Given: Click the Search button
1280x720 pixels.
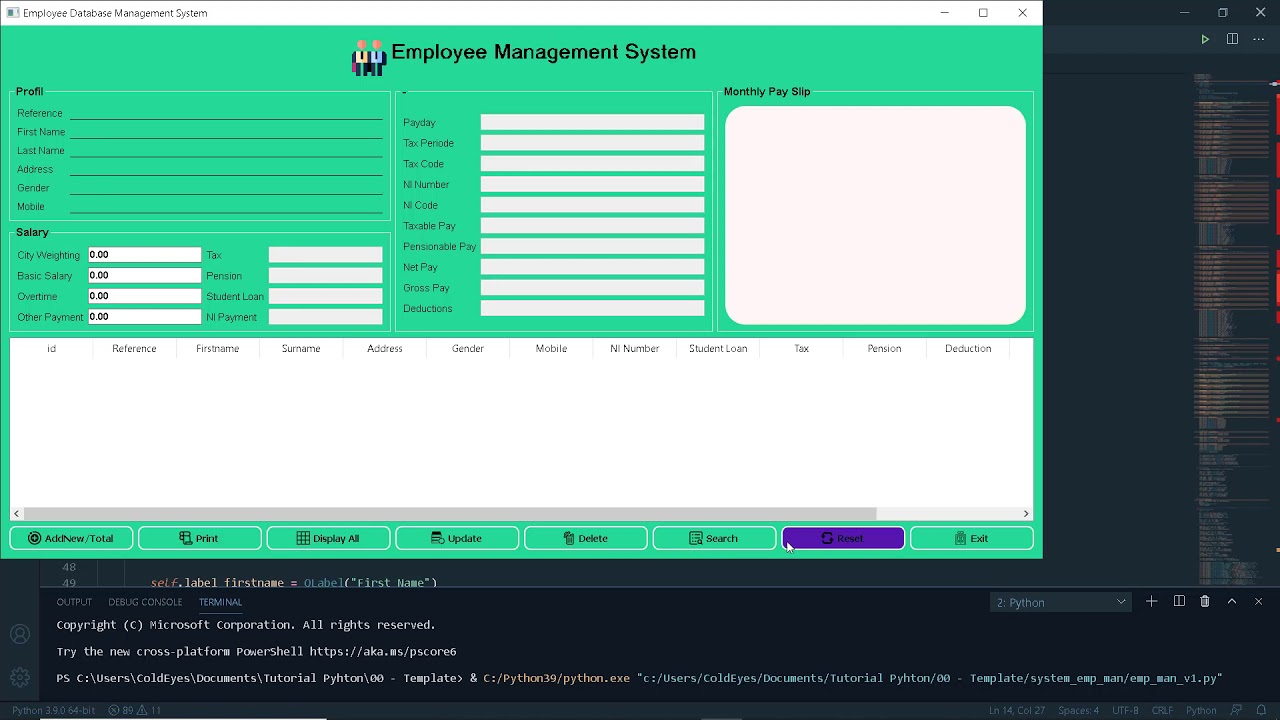Looking at the screenshot, I should [x=714, y=538].
